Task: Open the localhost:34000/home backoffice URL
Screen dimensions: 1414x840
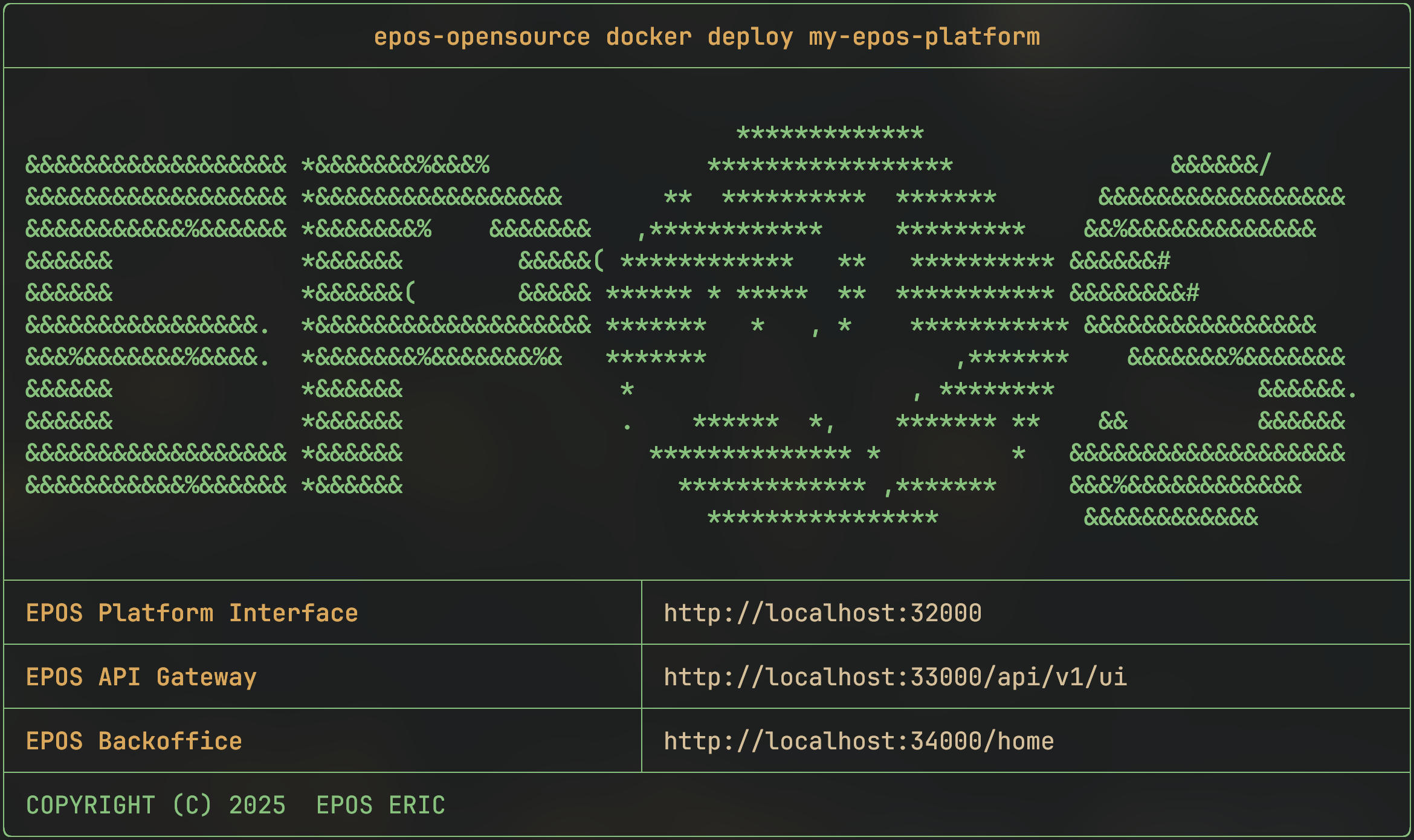Action: click(859, 741)
